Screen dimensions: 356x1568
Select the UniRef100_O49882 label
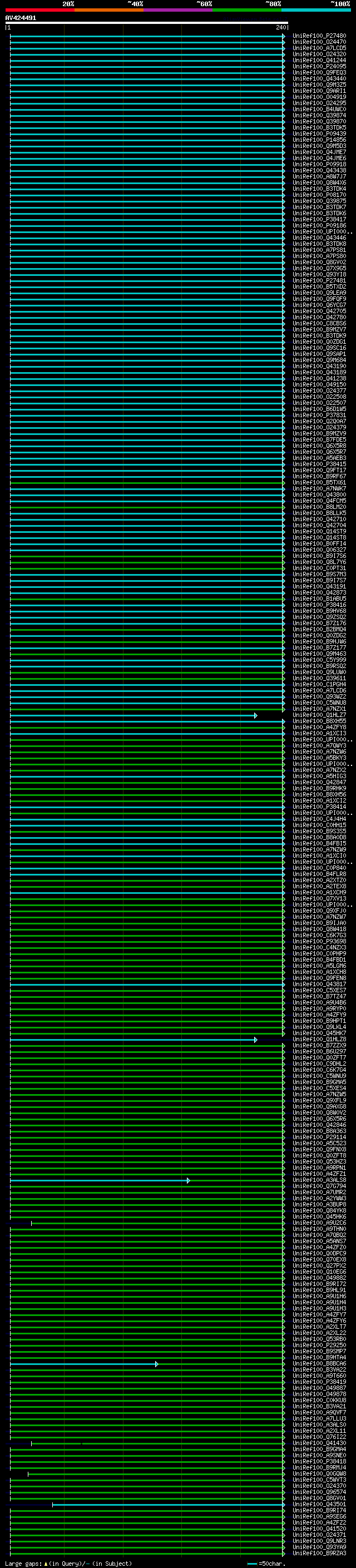(319, 1278)
